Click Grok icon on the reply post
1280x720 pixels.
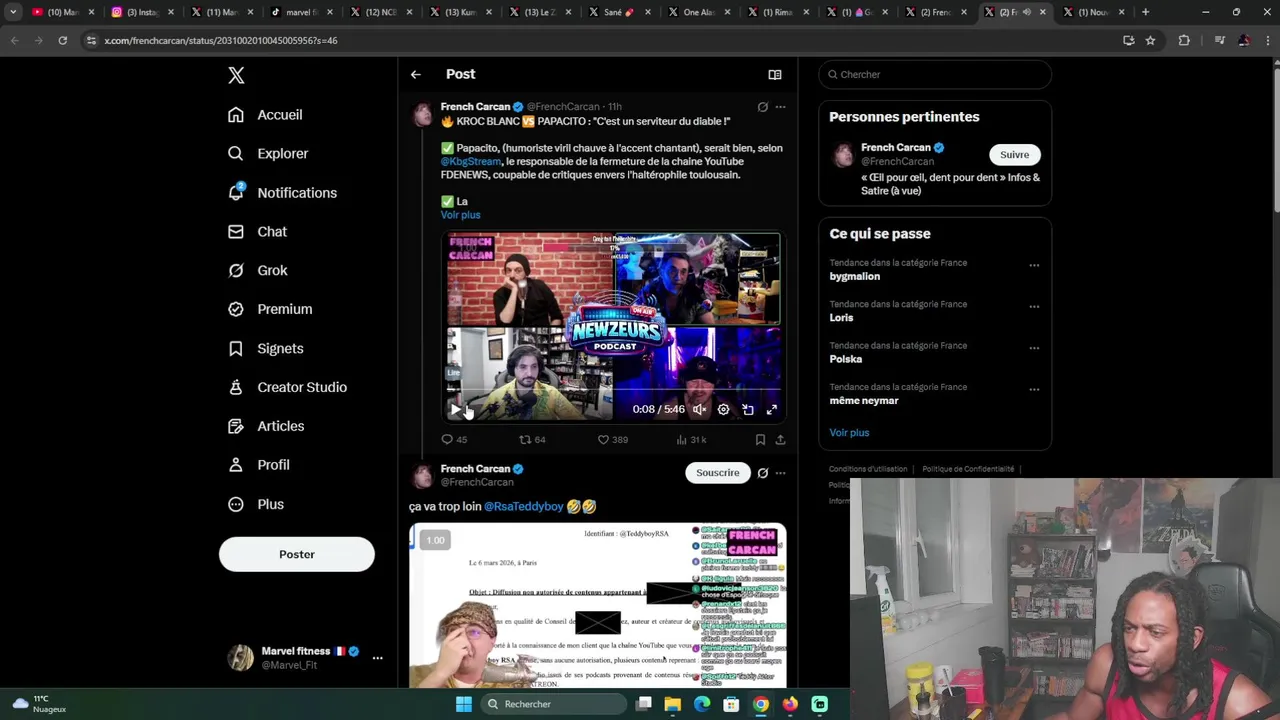(763, 473)
